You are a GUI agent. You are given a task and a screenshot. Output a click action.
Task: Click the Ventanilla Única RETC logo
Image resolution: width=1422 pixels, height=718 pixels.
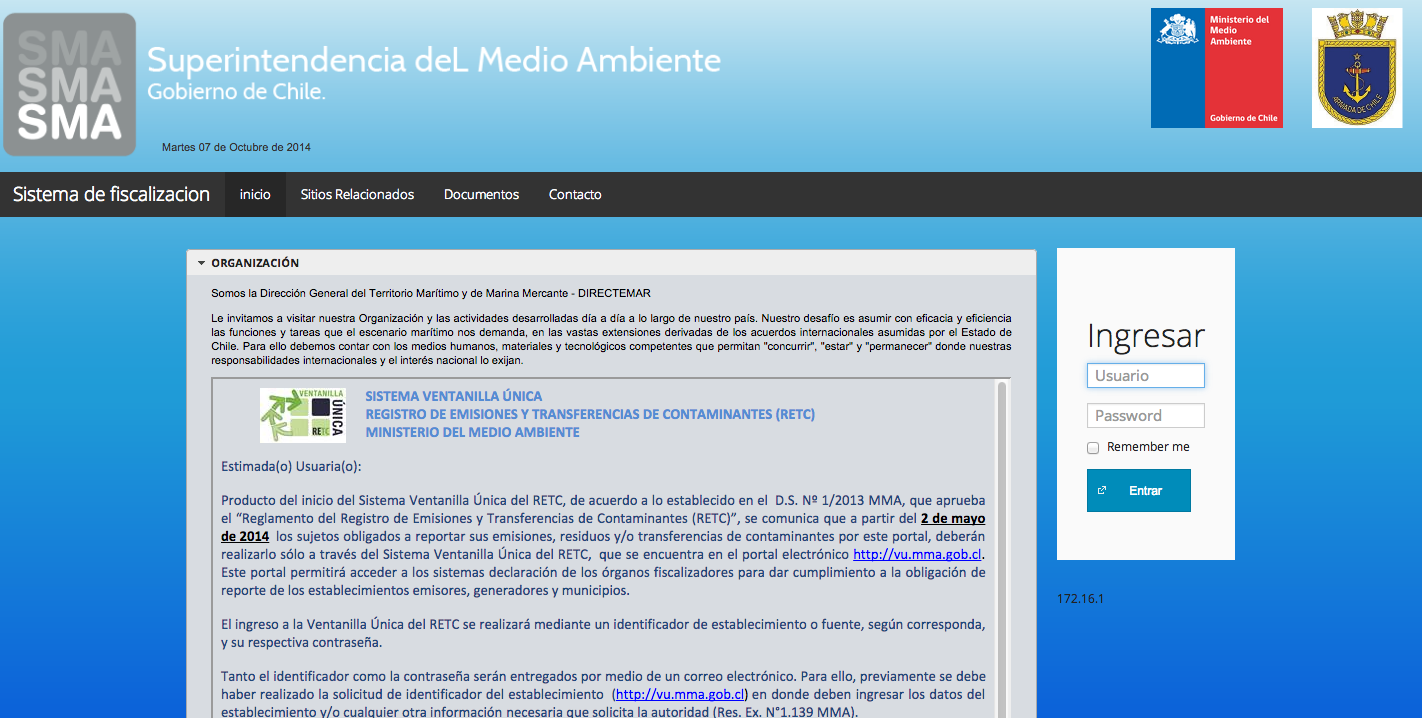click(303, 415)
